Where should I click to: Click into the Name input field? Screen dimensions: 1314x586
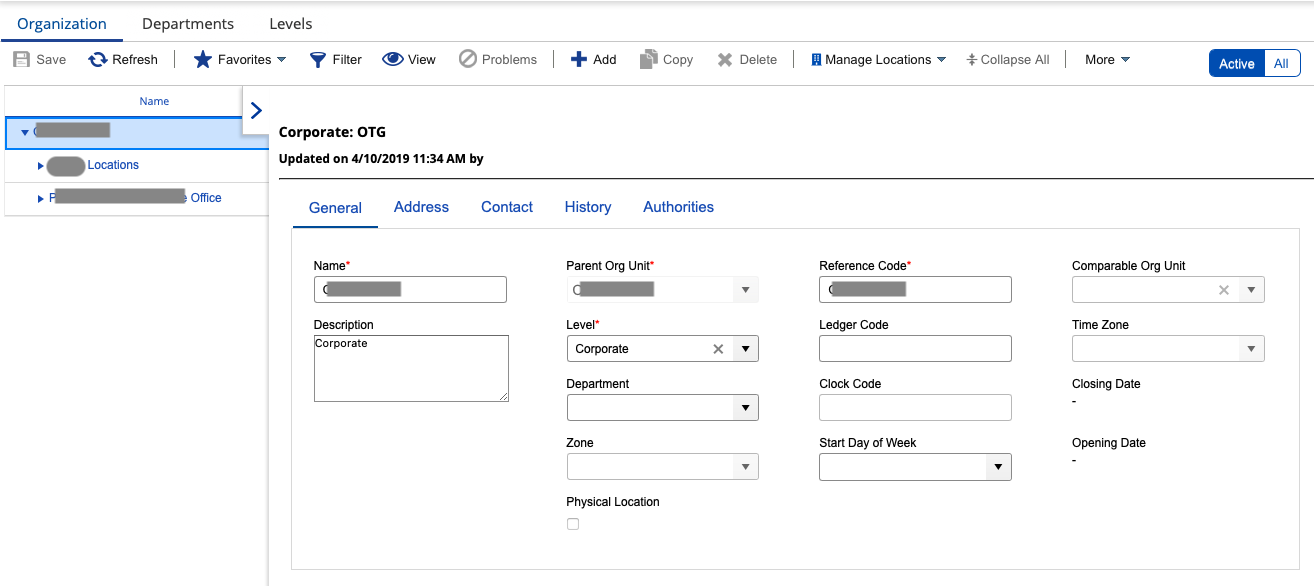point(410,290)
